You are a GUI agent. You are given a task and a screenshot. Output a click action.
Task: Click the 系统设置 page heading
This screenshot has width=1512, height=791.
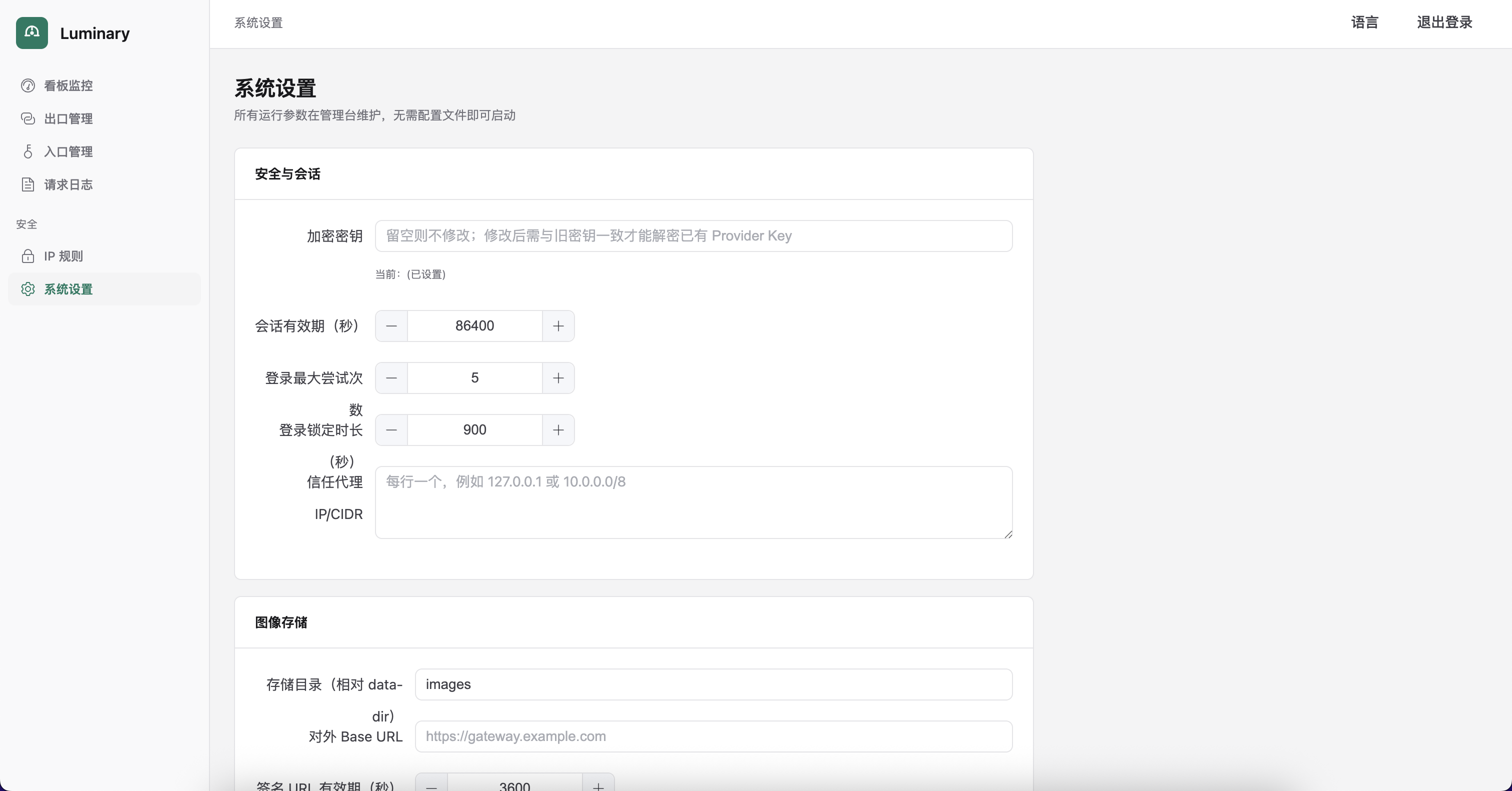(x=275, y=88)
